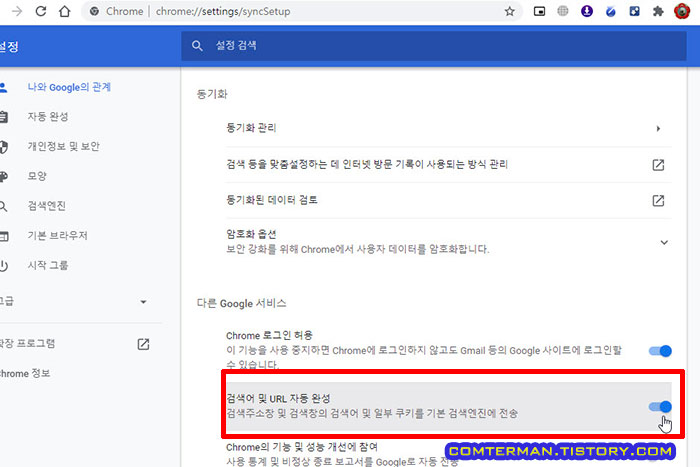Viewport: 700px width, 467px height.
Task: Open 기본 브라우저 section
Action: 57,235
